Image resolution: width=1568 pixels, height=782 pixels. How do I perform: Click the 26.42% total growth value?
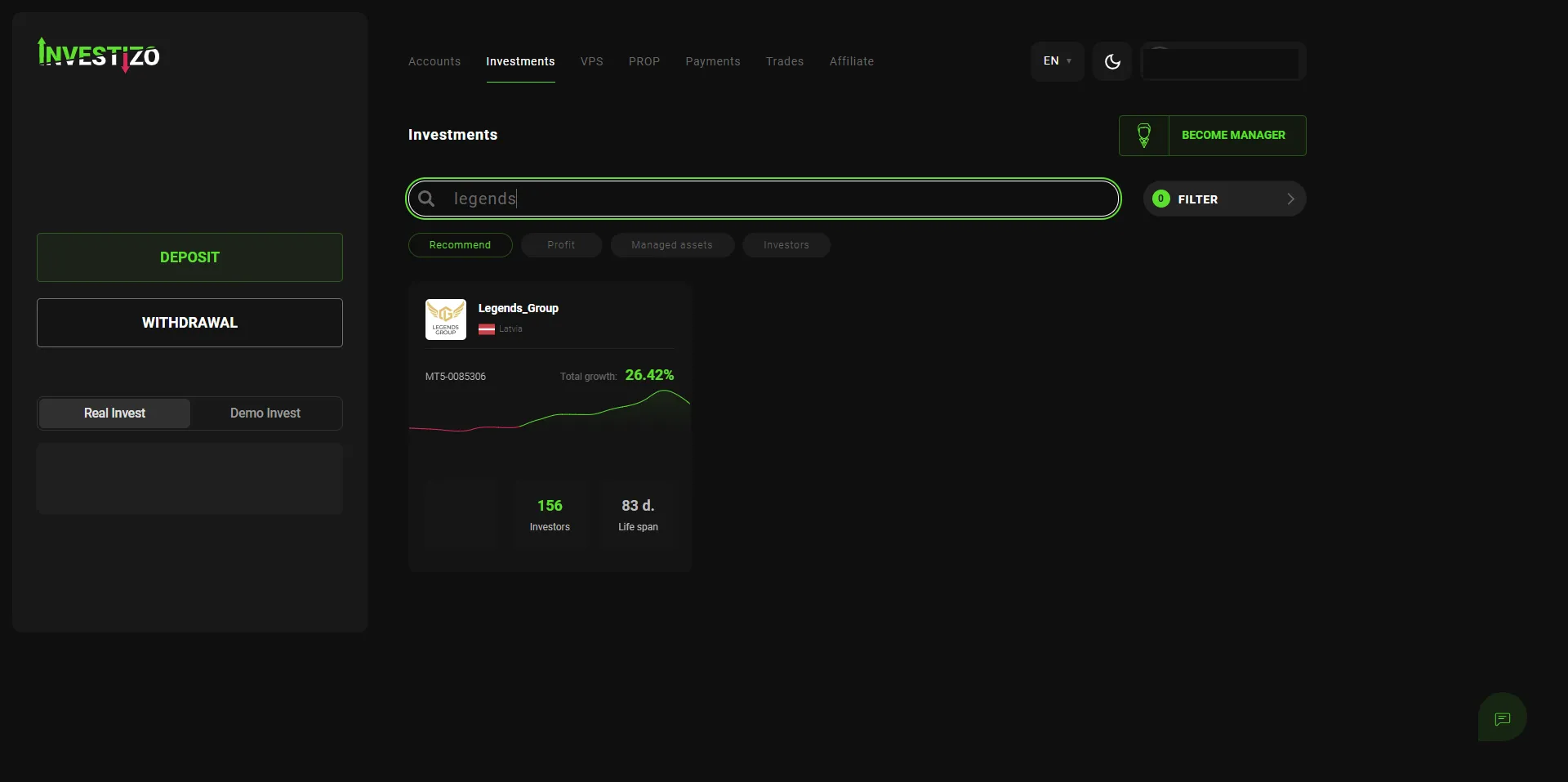[649, 375]
